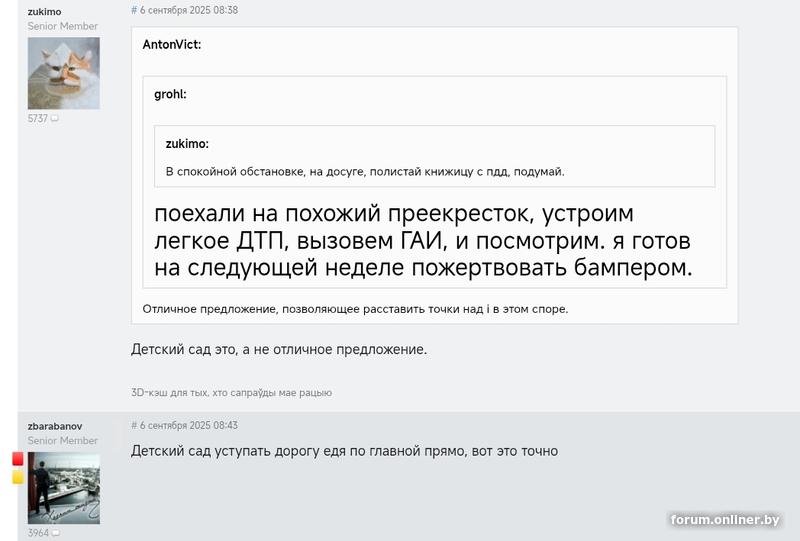The image size is (800, 541).
Task: Click the zukimo name in the innermost quote
Action: [x=187, y=144]
